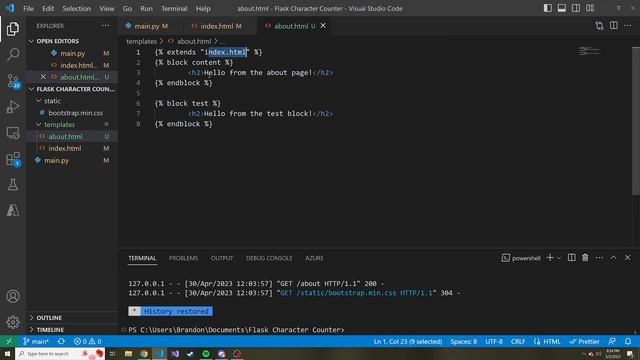Toggle bottom panel visibility

[x=562, y=8]
